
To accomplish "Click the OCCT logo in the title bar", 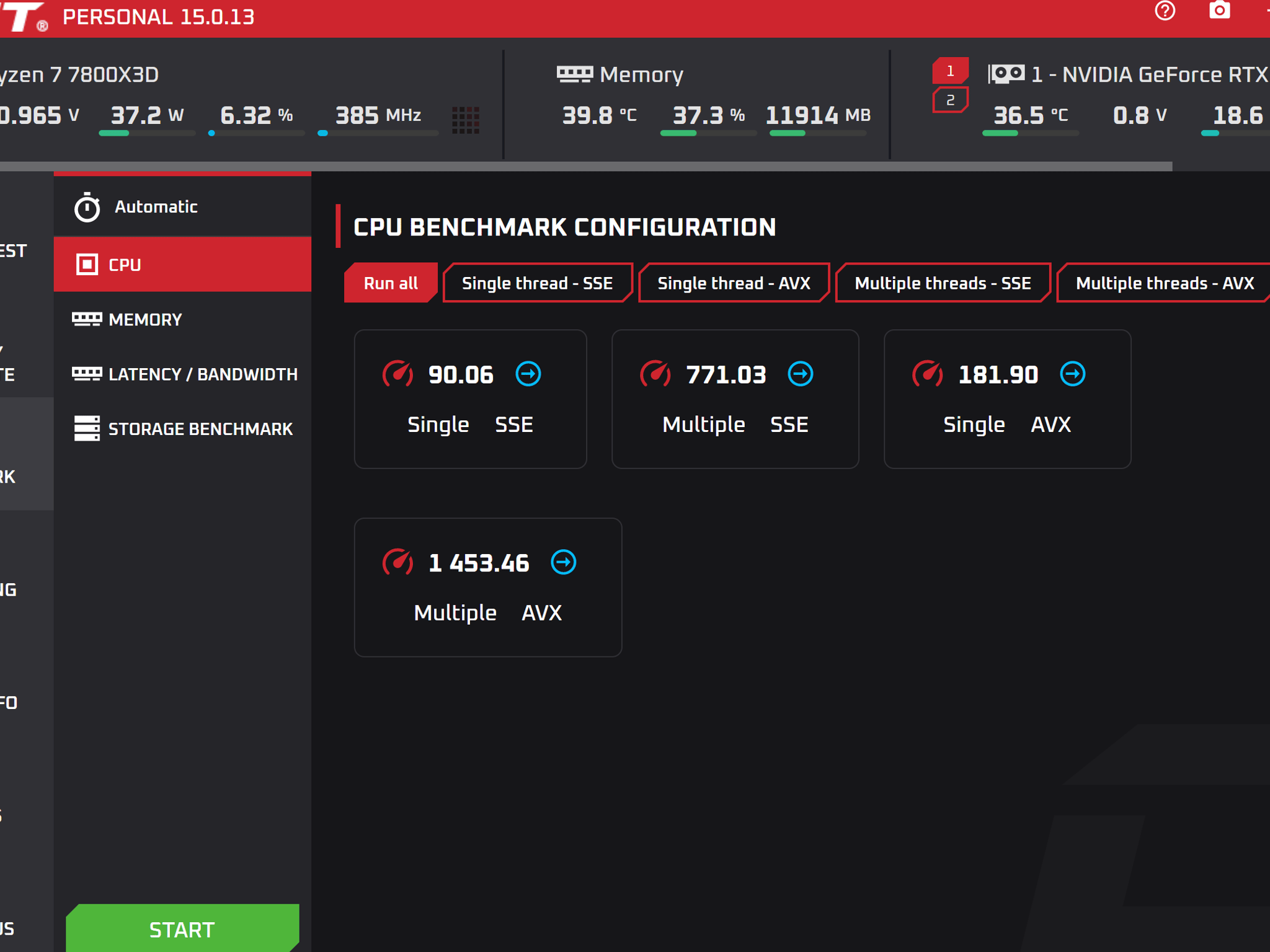I will pyautogui.click(x=24, y=17).
